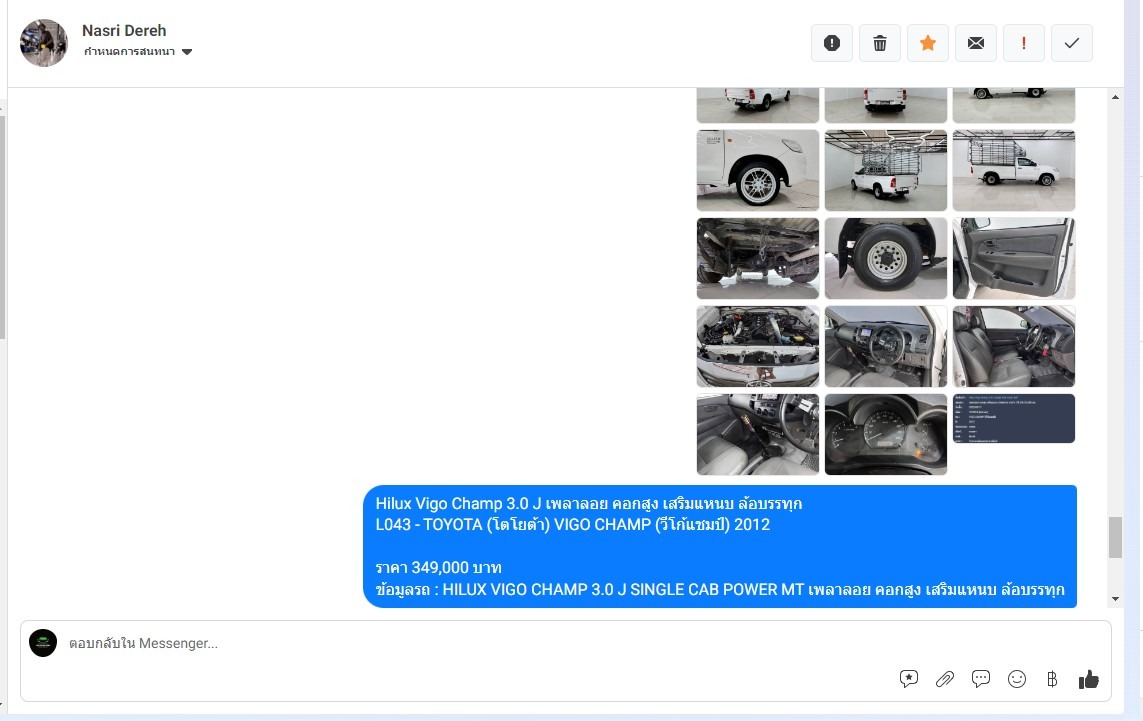Click the L043 - TOYOTA VIGO CHAMP 2012 line

coord(573,525)
